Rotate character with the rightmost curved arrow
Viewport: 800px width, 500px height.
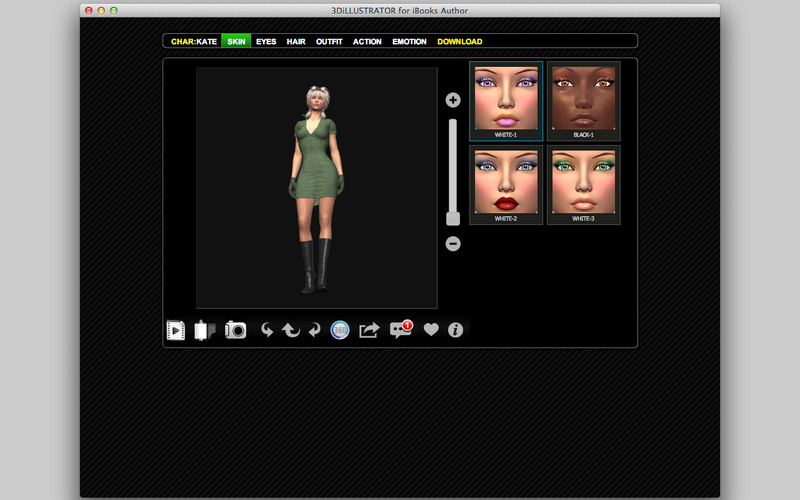pos(315,330)
